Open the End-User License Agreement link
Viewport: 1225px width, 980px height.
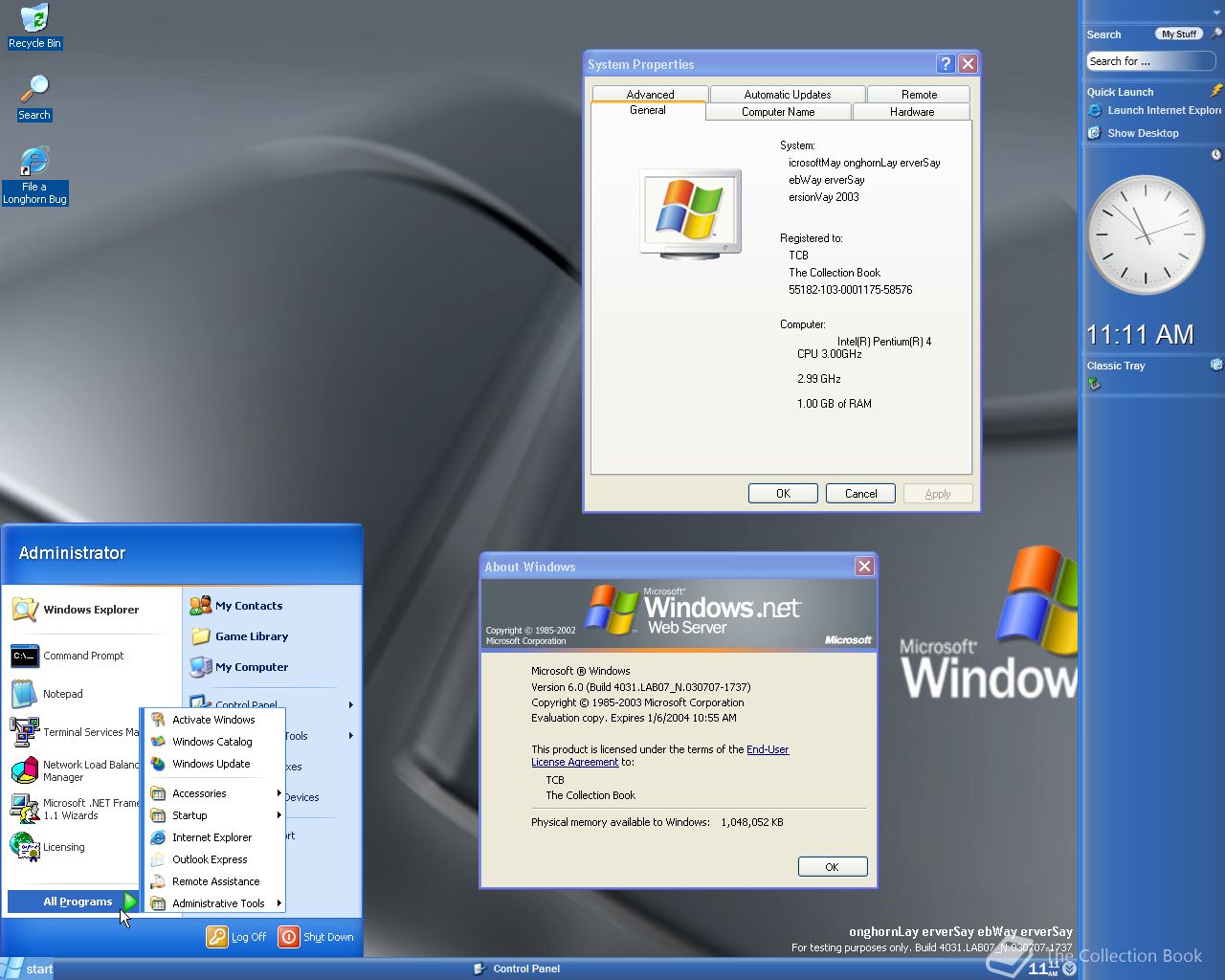659,756
